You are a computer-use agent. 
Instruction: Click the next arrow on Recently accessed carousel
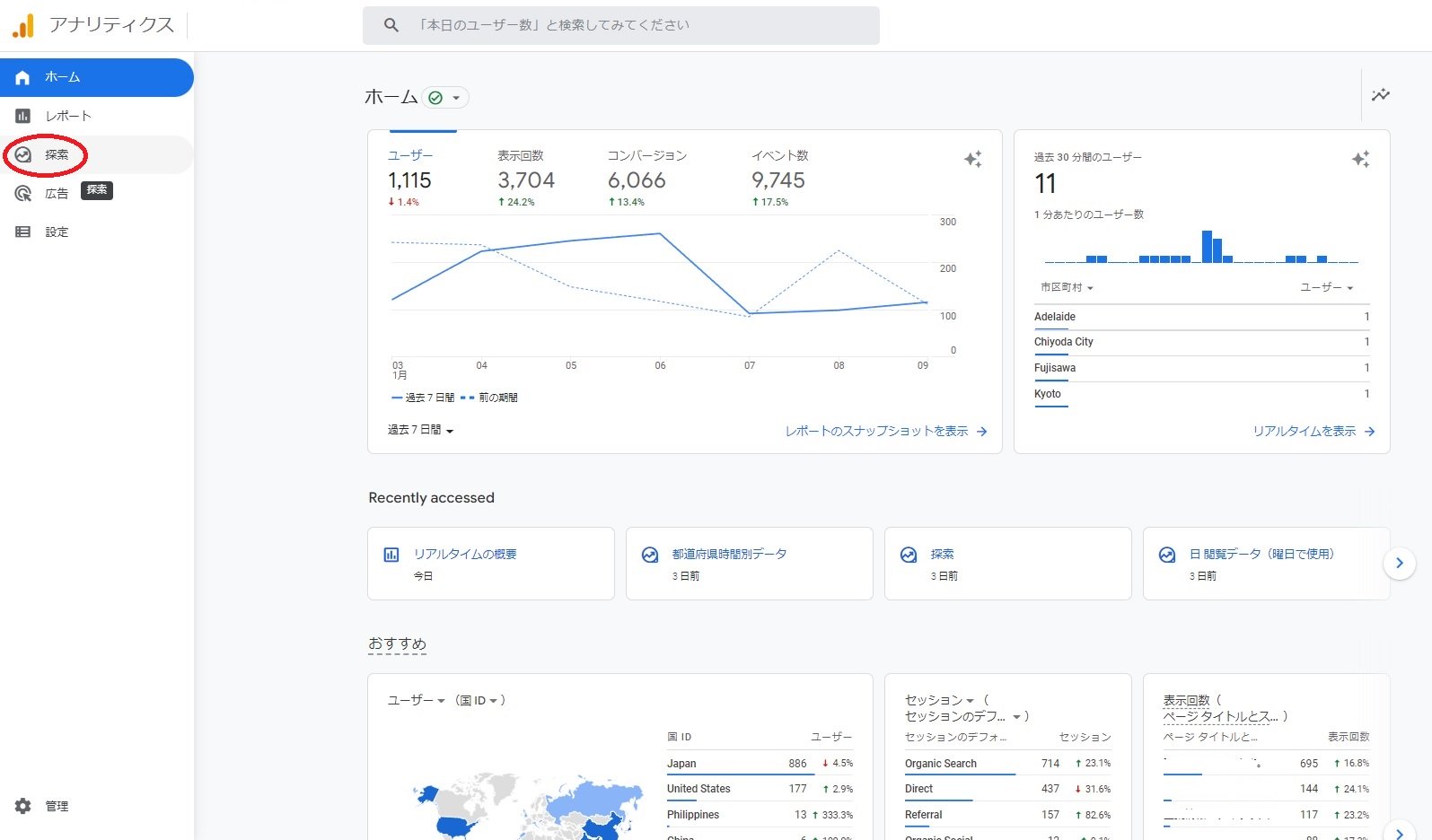pyautogui.click(x=1399, y=564)
